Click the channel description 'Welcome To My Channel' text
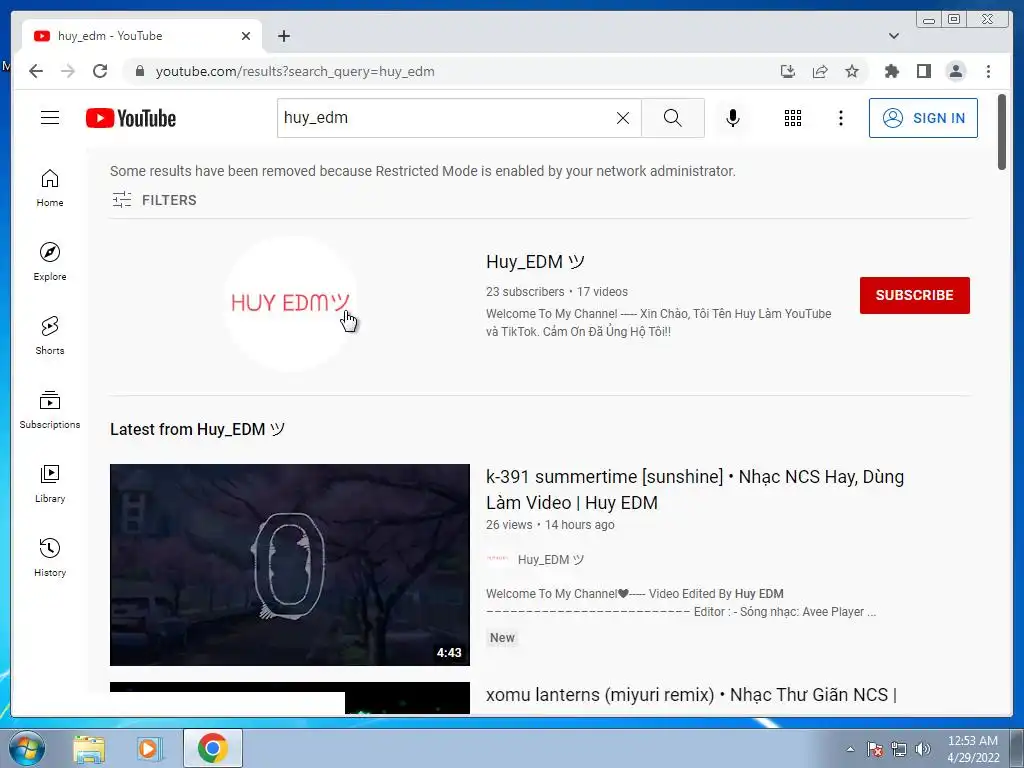The width and height of the screenshot is (1024, 768). [658, 323]
